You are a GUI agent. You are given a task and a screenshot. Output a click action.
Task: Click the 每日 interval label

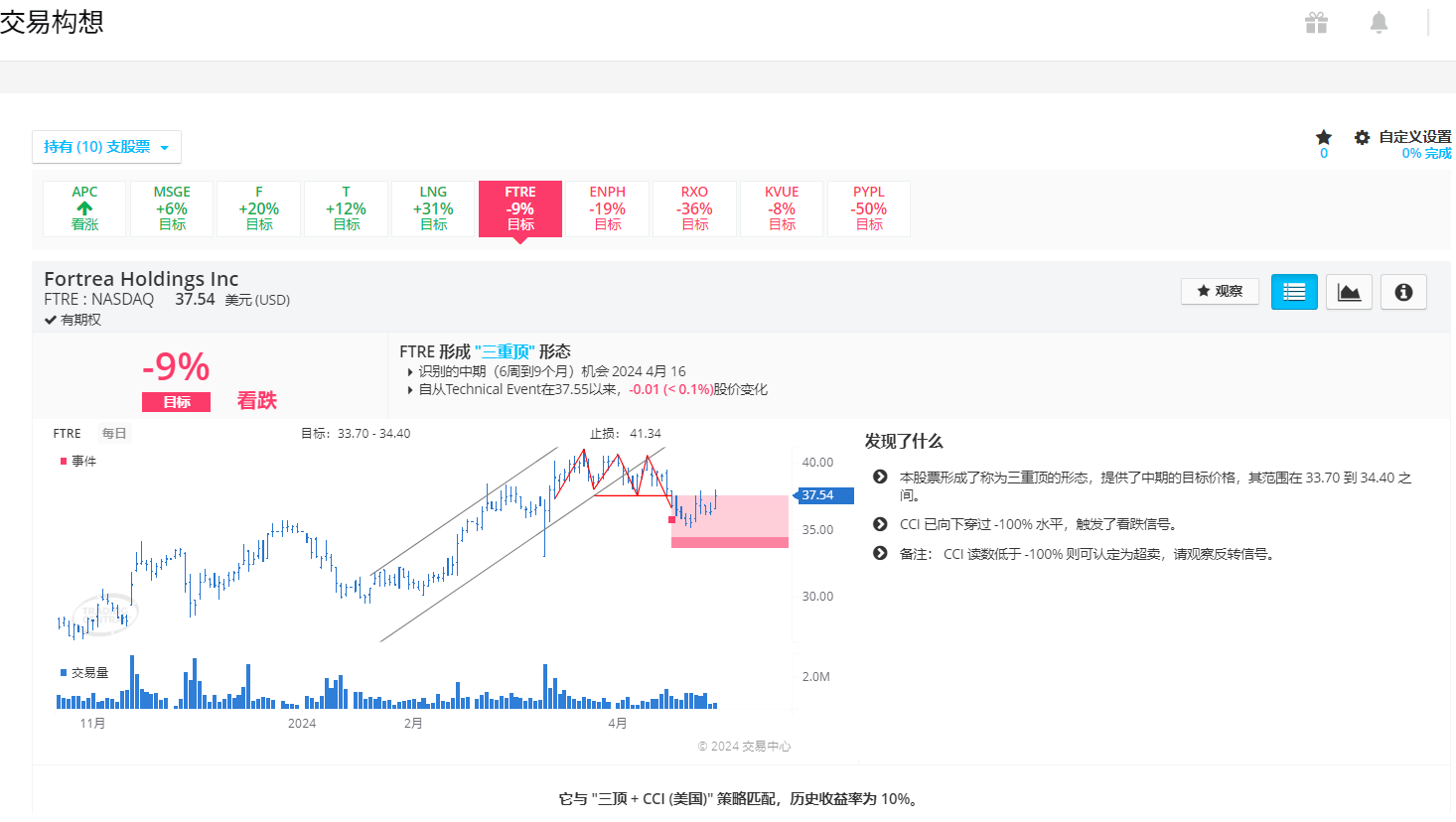[x=114, y=434]
